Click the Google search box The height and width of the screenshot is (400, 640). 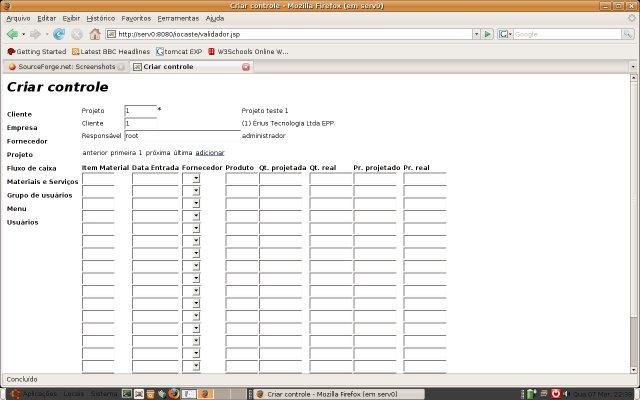point(567,34)
